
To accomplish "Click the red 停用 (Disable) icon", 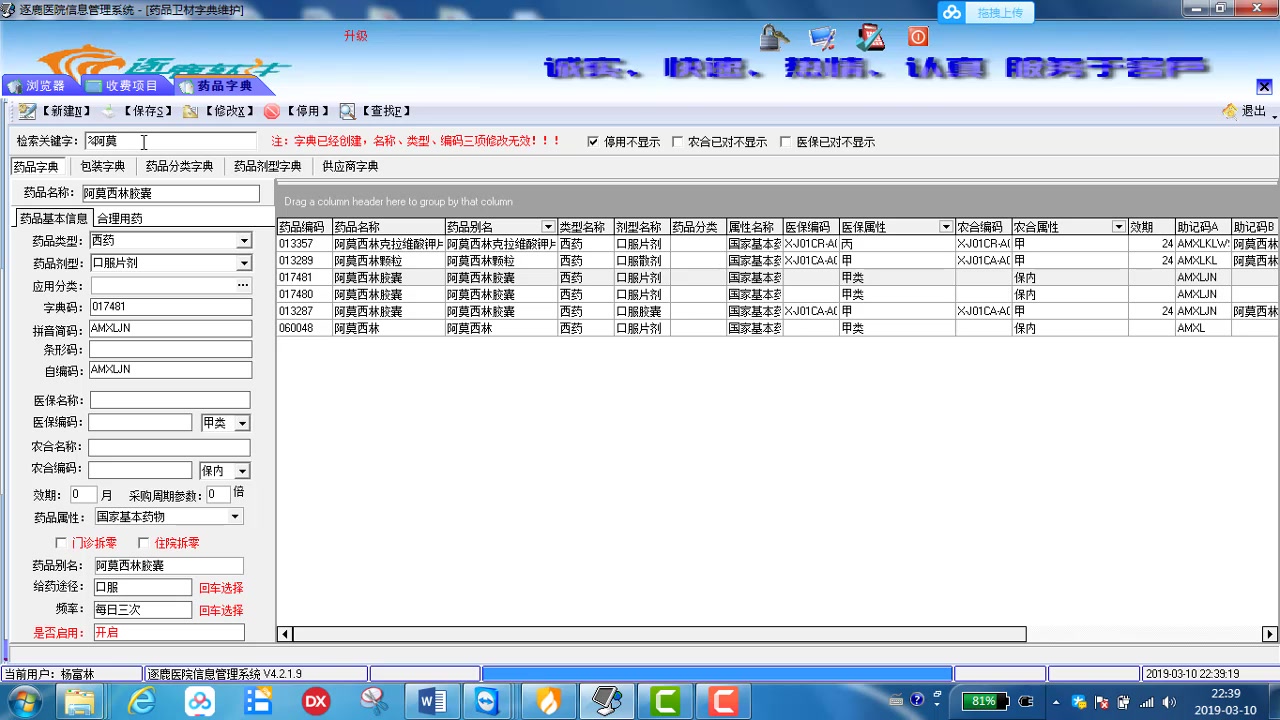I will pos(271,111).
